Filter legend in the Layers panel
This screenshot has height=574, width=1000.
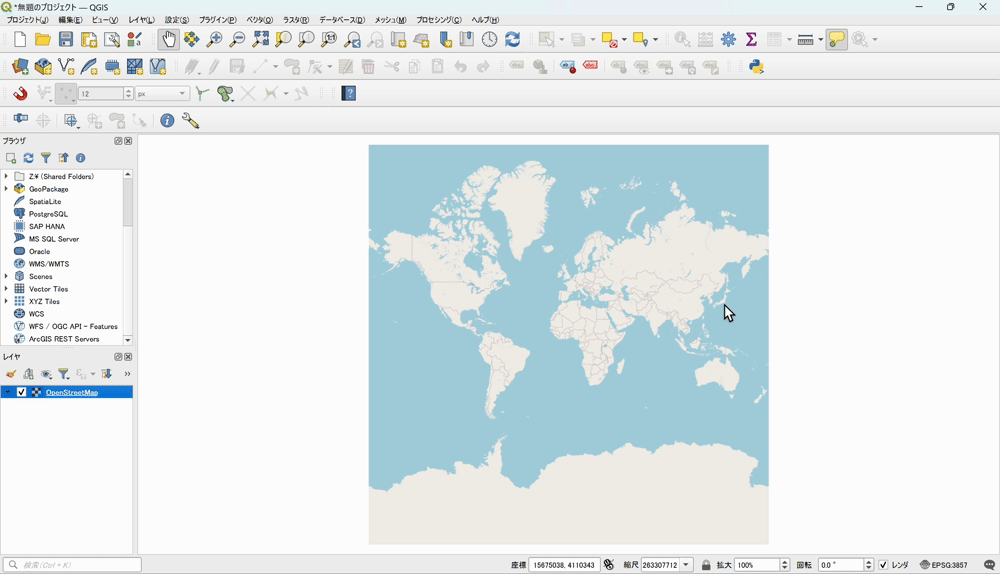63,374
